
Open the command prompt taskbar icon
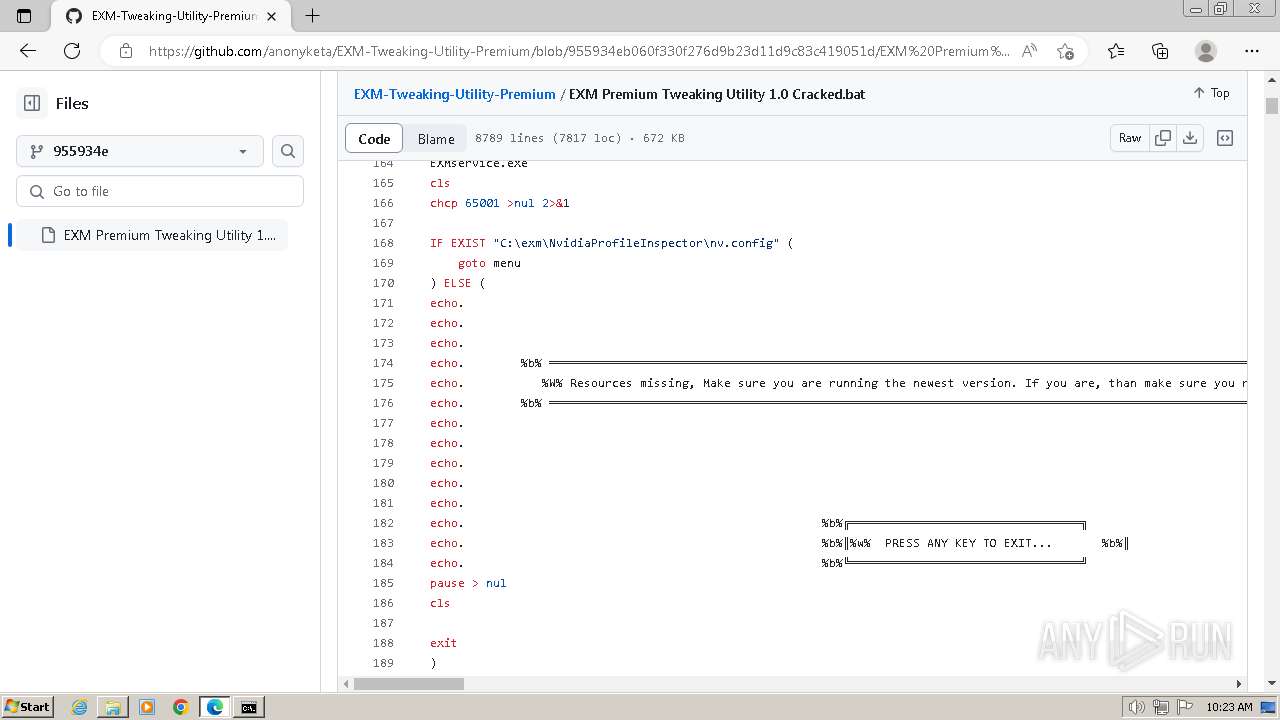coord(248,707)
